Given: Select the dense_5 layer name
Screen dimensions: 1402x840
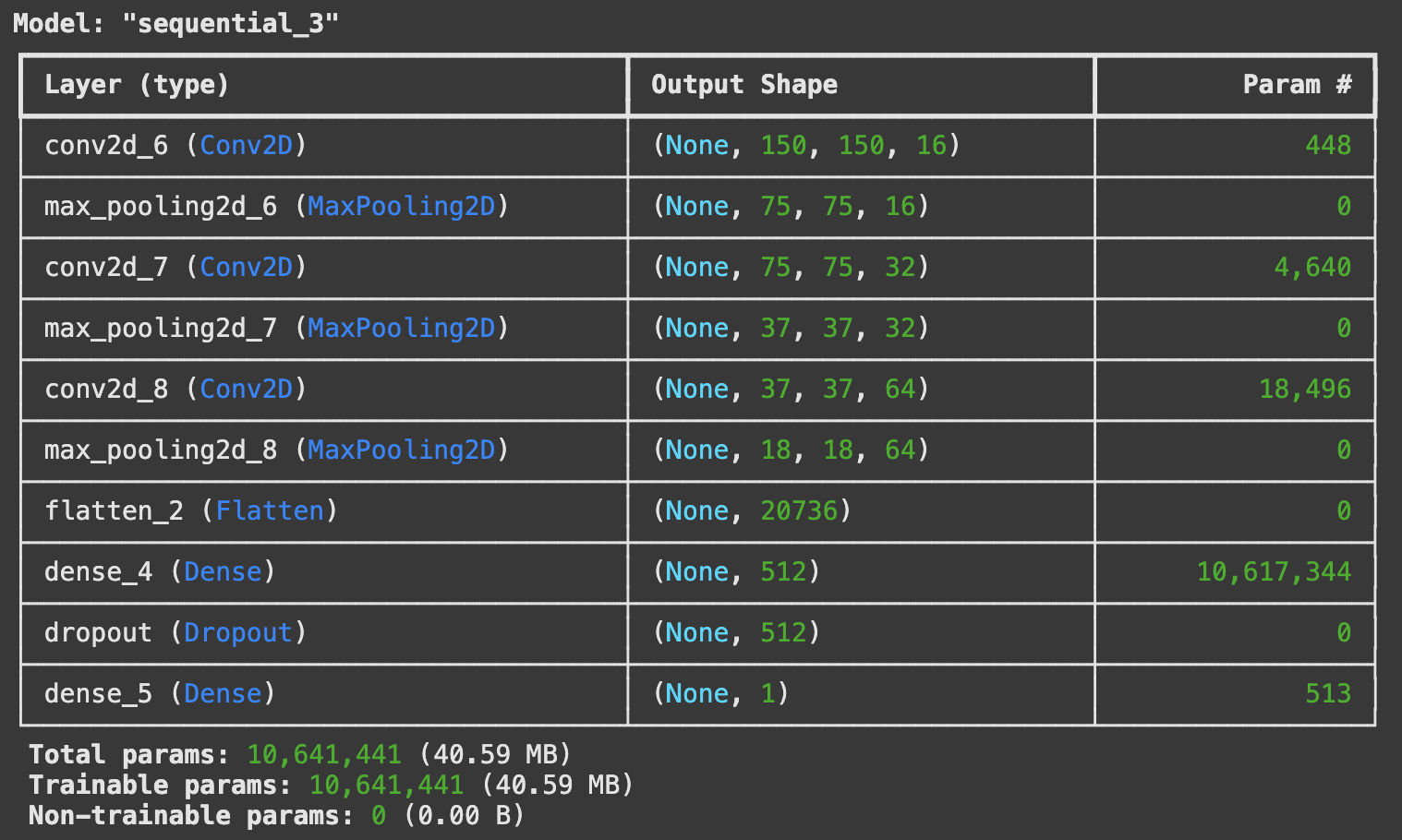Looking at the screenshot, I should tap(98, 694).
